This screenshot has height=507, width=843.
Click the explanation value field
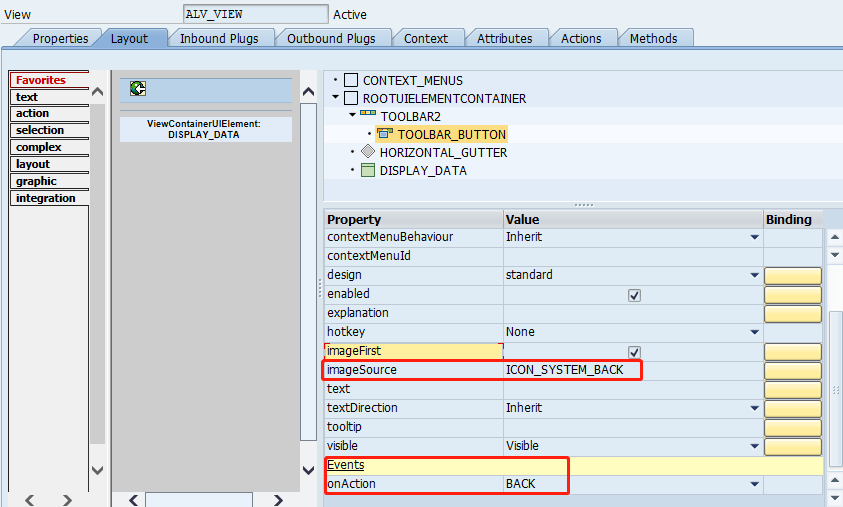[633, 313]
